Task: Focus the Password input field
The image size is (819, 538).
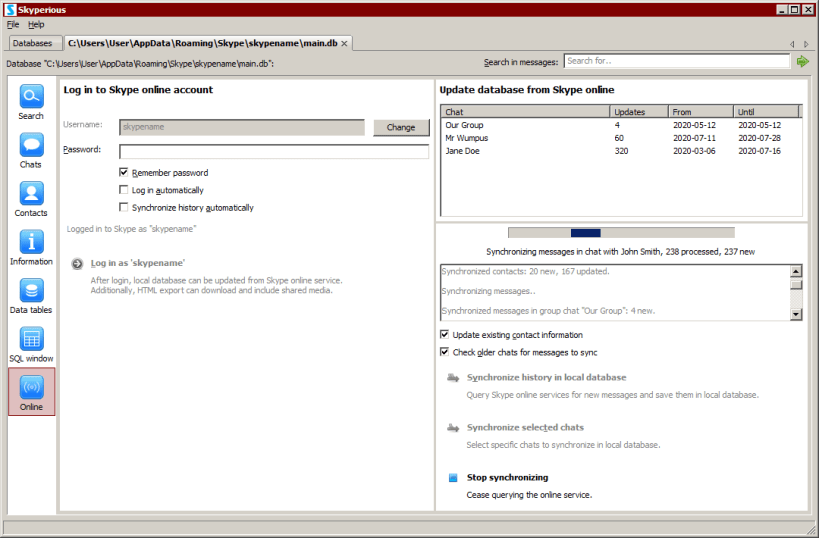Action: click(x=274, y=151)
